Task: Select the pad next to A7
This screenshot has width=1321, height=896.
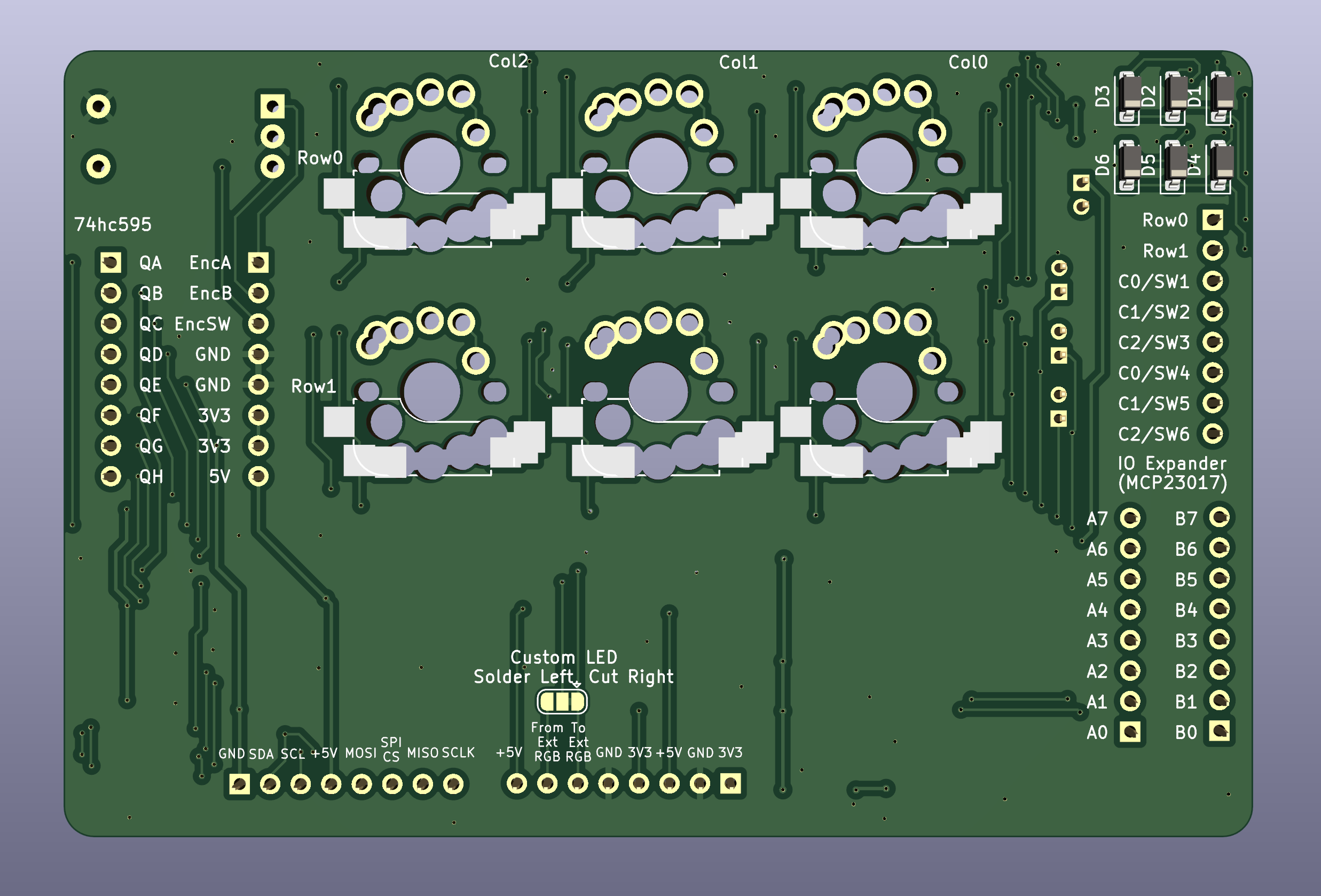Action: [1130, 518]
